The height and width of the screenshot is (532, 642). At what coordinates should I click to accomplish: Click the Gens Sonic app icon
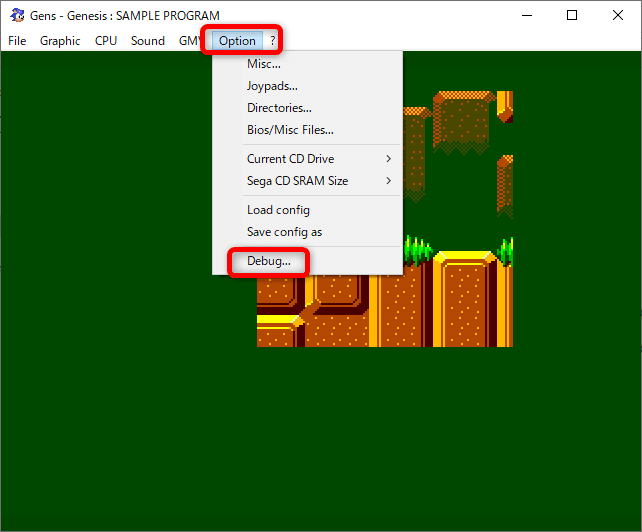[x=17, y=15]
